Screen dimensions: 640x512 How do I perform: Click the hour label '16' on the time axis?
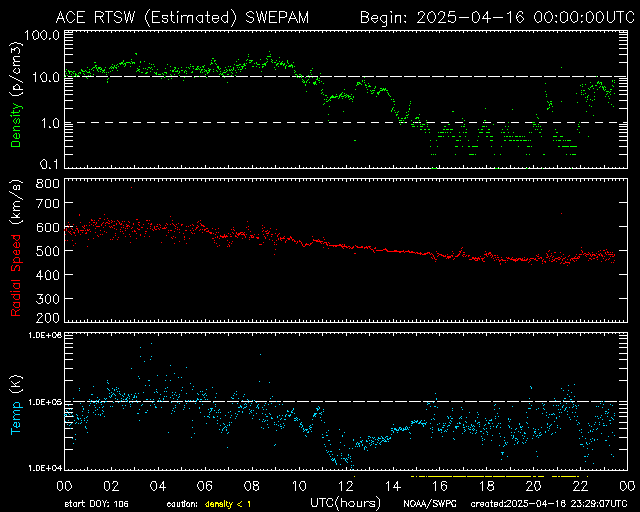point(440,486)
